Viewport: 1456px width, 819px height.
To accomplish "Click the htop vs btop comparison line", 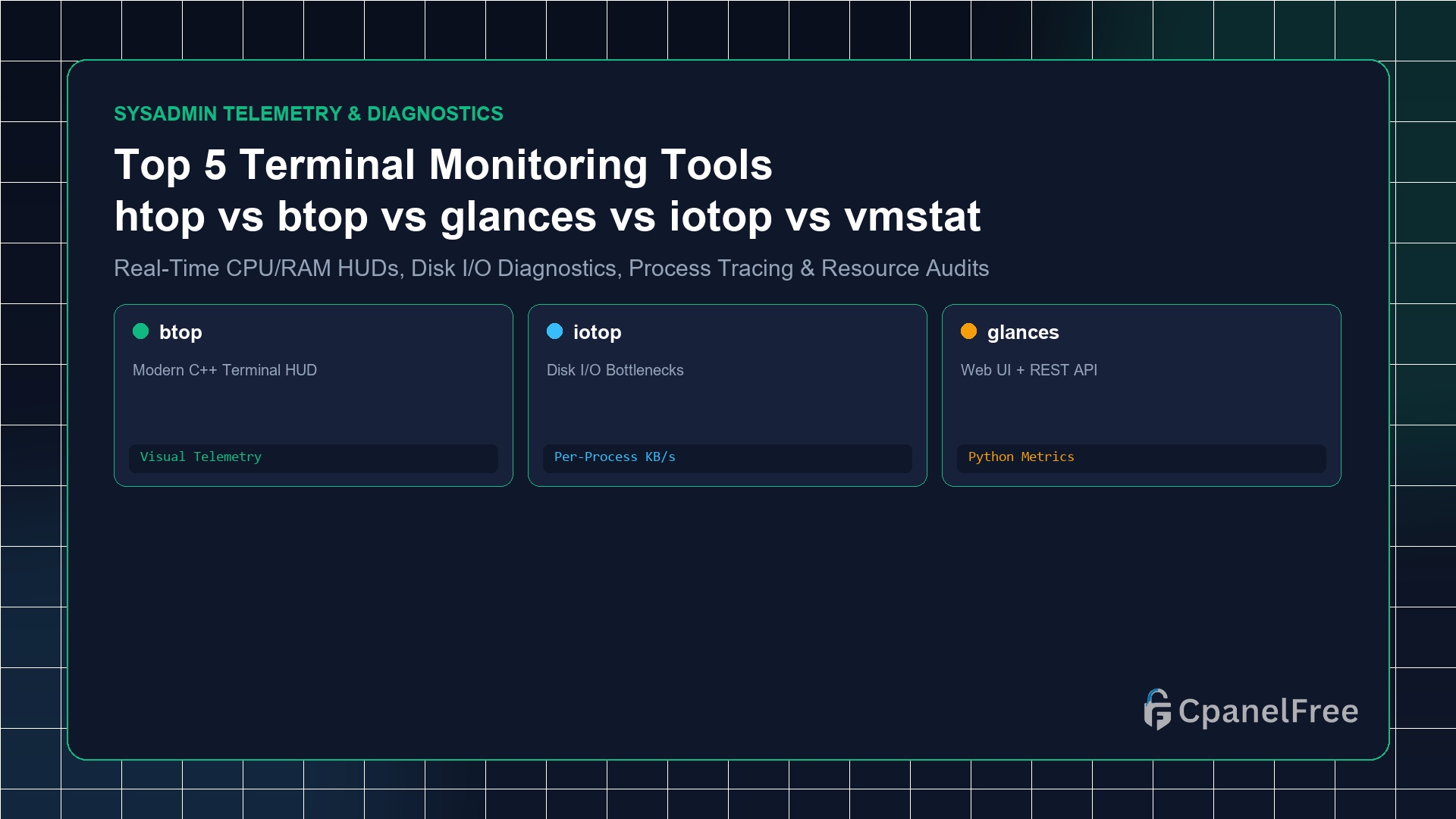I will 548,217.
